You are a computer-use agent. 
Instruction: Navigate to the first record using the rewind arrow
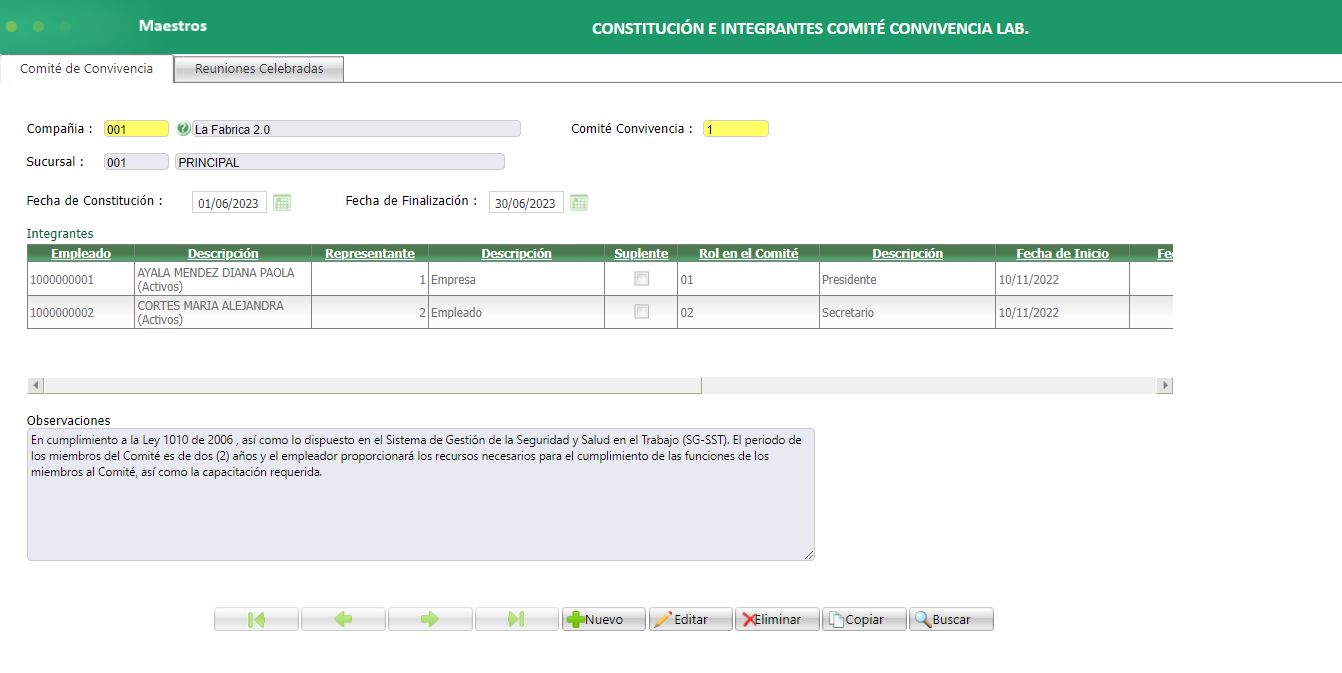pos(256,618)
